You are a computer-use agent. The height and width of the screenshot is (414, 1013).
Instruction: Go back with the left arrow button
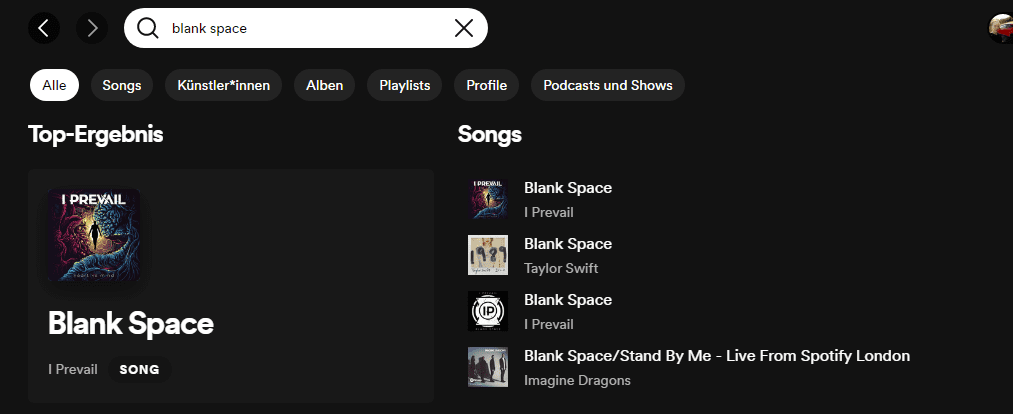point(44,28)
